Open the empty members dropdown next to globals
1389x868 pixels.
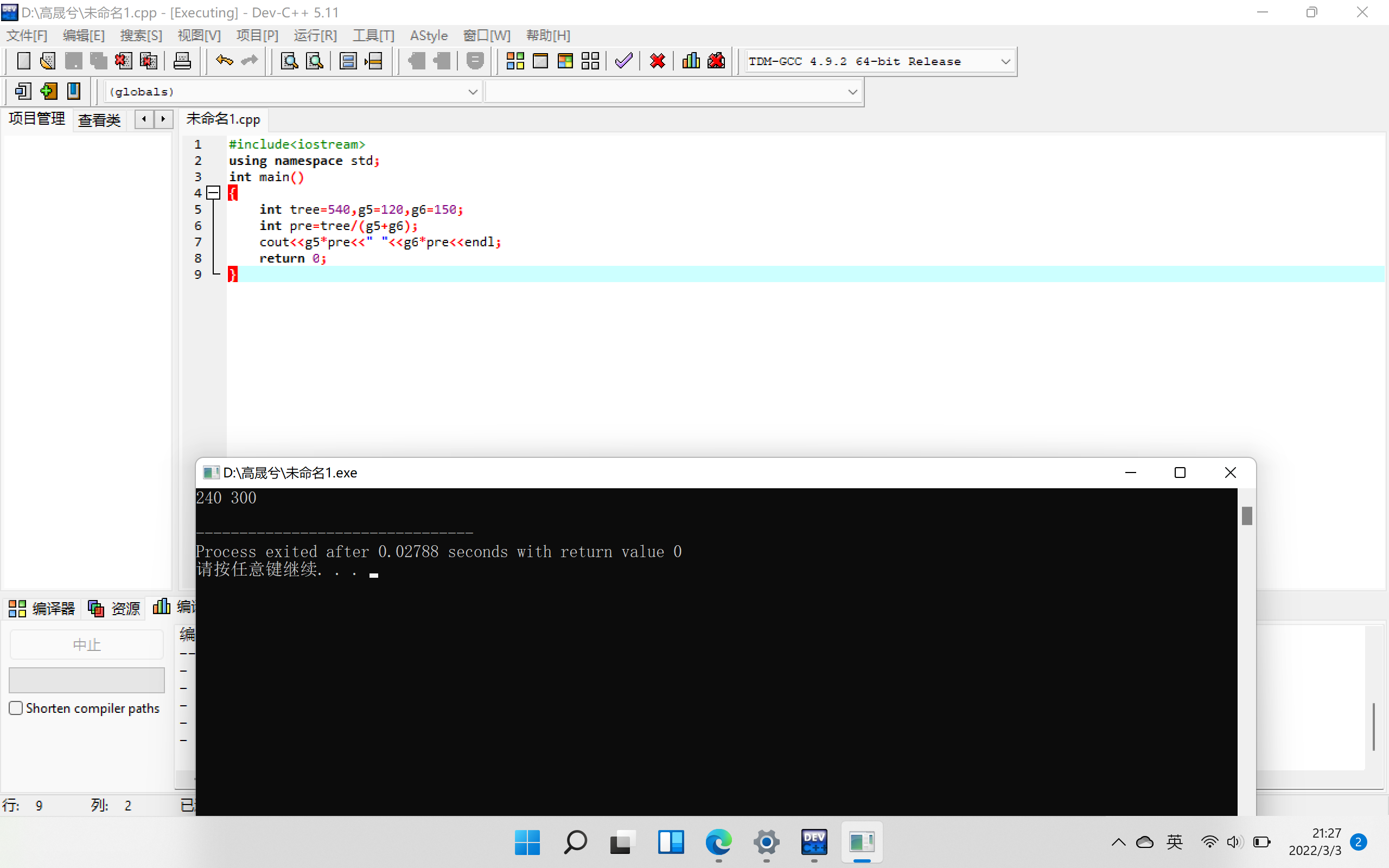(x=852, y=92)
